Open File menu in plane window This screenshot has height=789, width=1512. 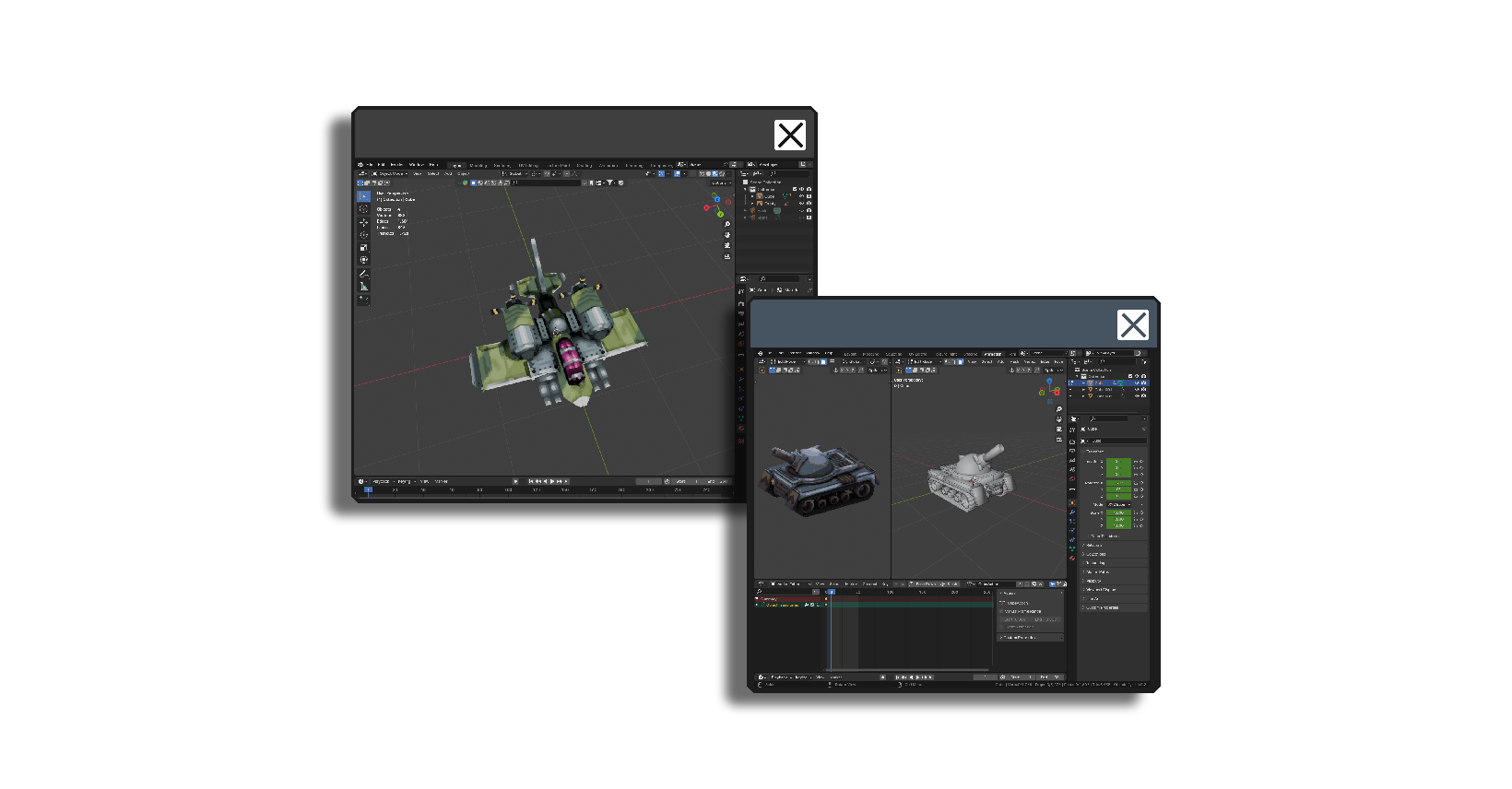370,165
